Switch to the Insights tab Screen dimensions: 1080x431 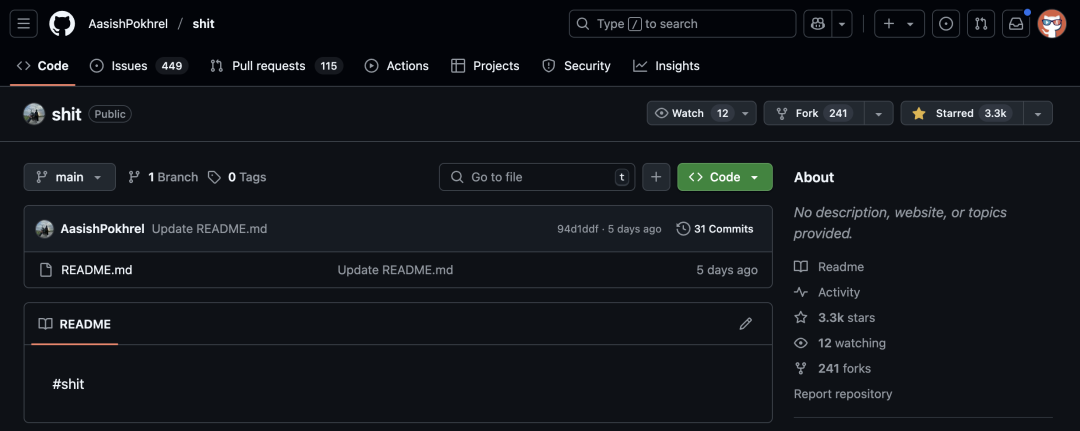[x=667, y=66]
